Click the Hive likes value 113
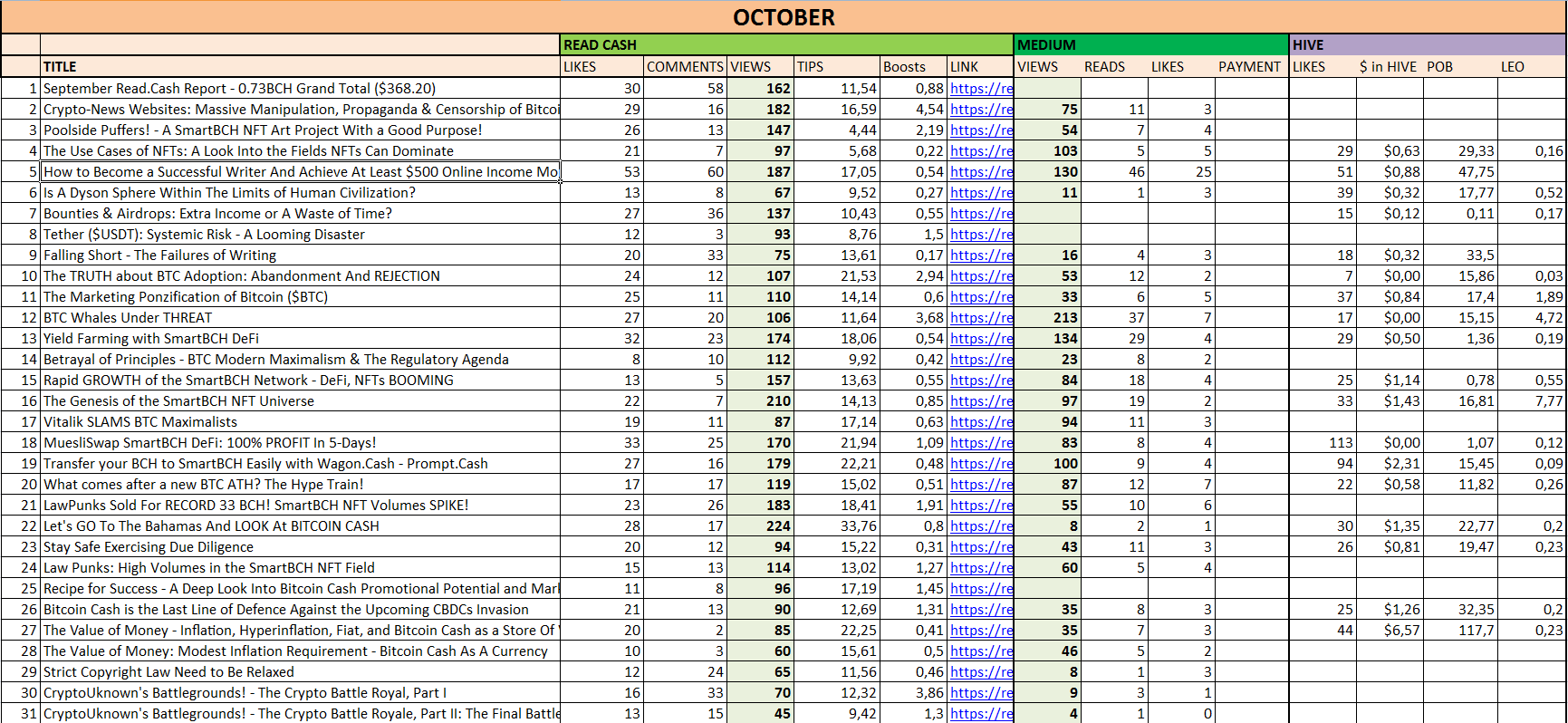 [x=1323, y=443]
